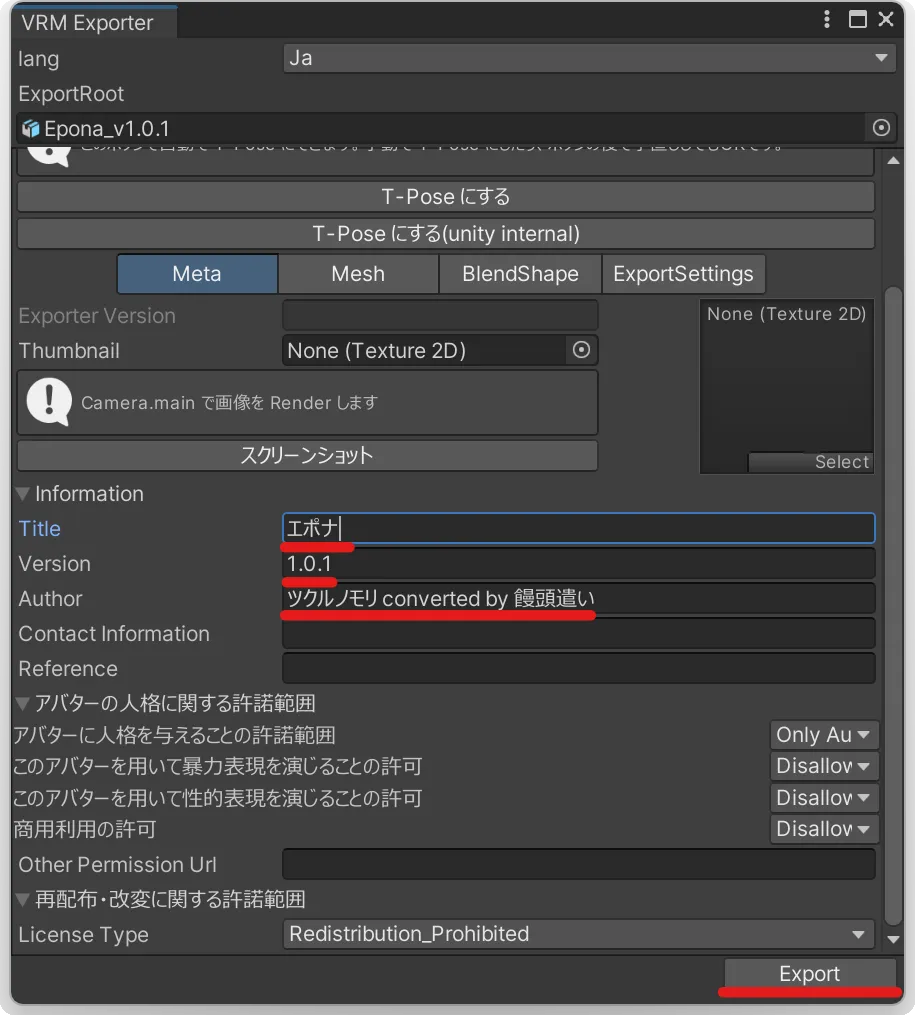Click the Contact Information input field
Screen dimensions: 915x1015
click(579, 634)
